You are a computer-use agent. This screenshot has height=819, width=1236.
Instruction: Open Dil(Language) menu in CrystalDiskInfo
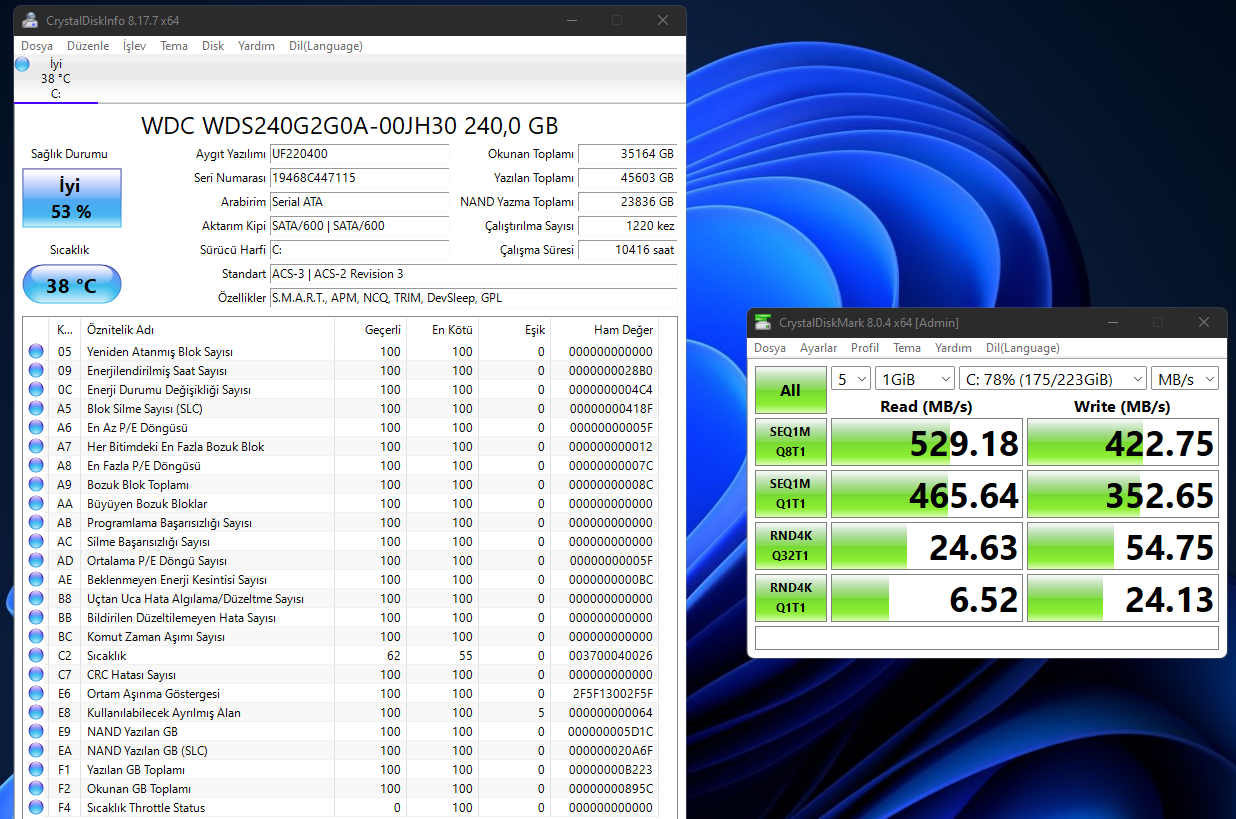tap(326, 46)
